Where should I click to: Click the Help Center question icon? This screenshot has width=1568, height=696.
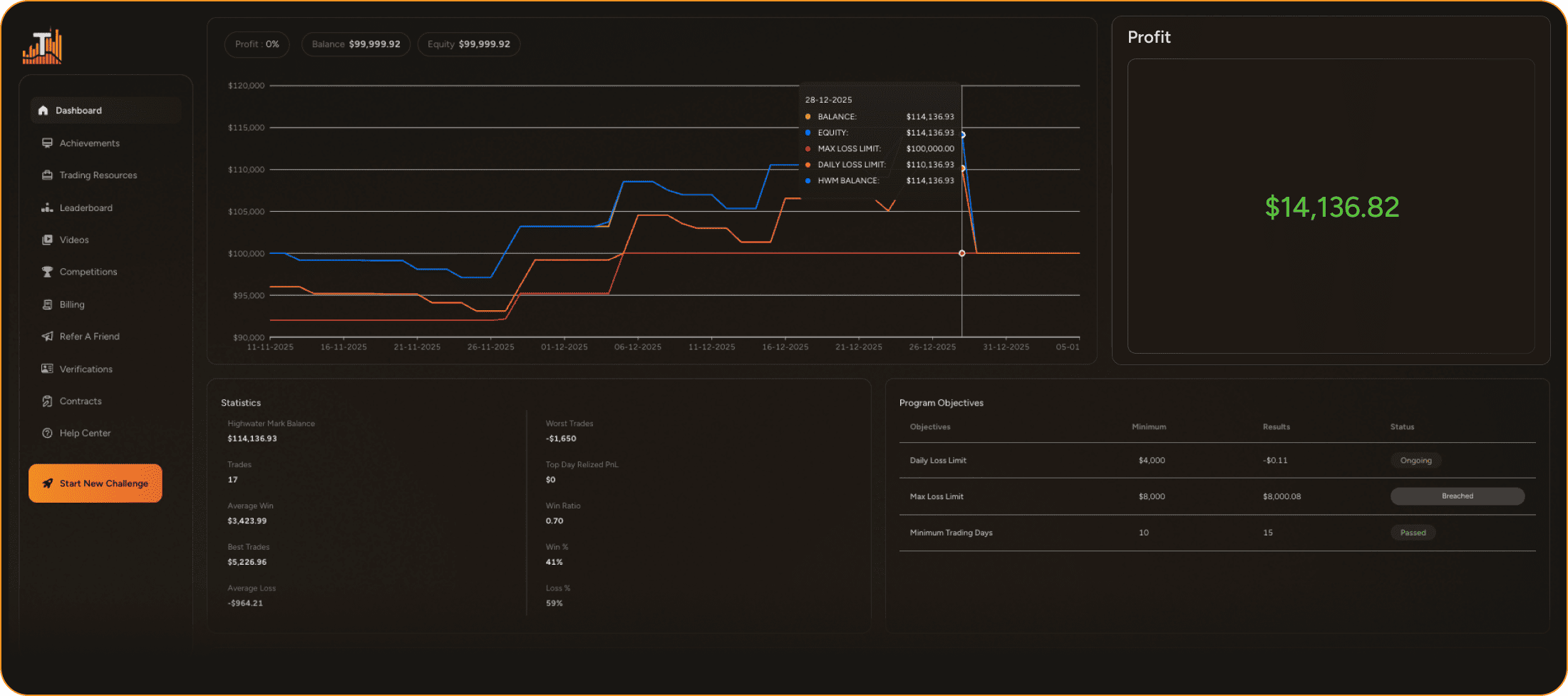[x=47, y=433]
